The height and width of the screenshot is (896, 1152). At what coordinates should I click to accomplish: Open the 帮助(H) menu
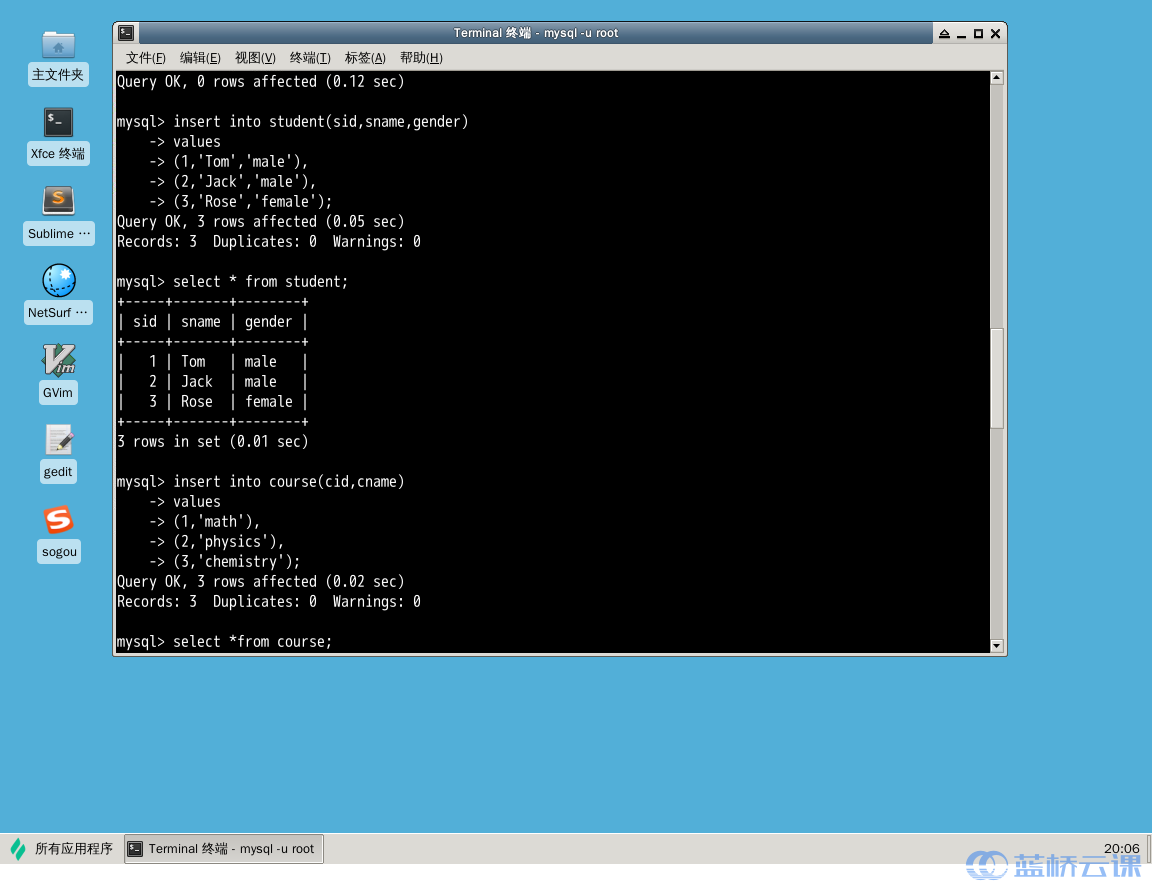421,58
